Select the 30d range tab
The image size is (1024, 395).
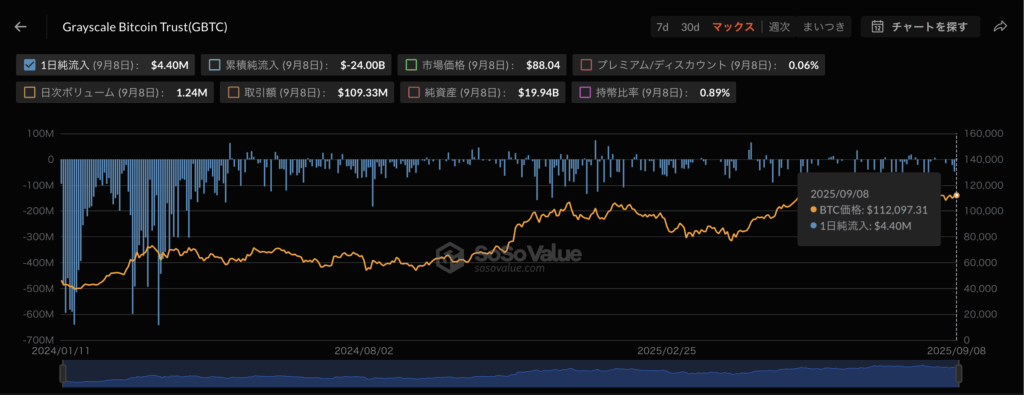coord(690,27)
